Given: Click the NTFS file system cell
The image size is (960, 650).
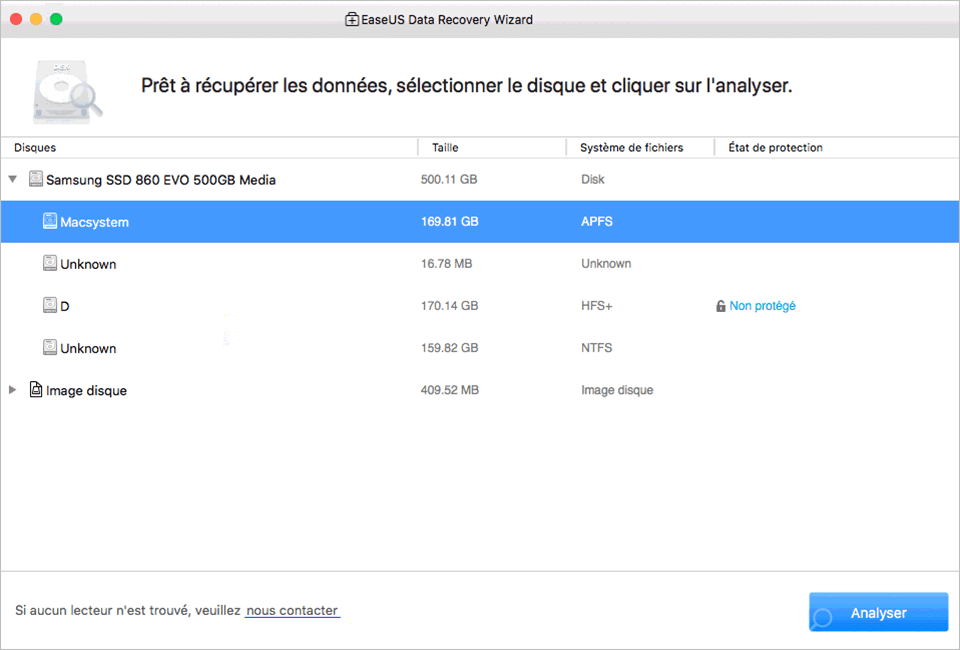Looking at the screenshot, I should 597,348.
